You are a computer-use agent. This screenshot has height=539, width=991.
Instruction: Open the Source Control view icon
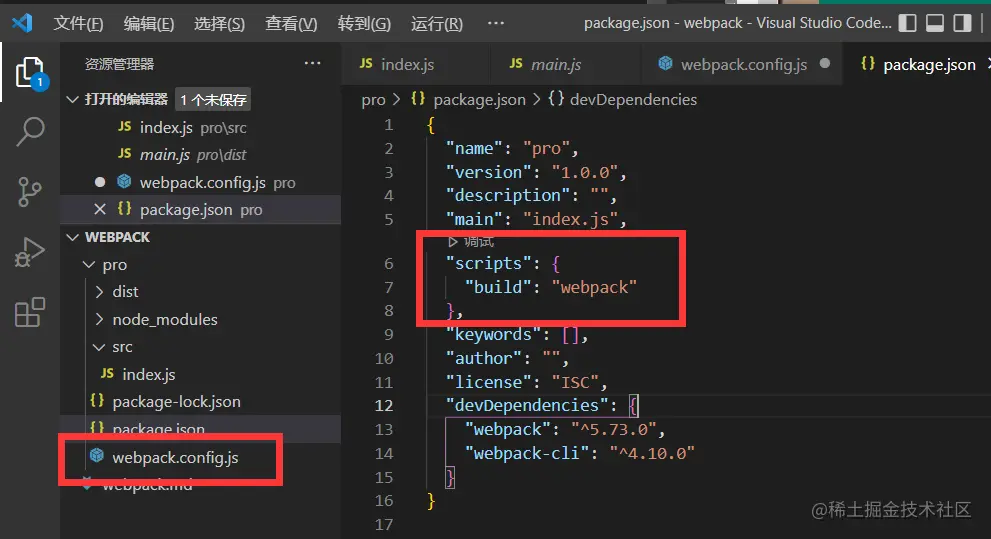(30, 192)
